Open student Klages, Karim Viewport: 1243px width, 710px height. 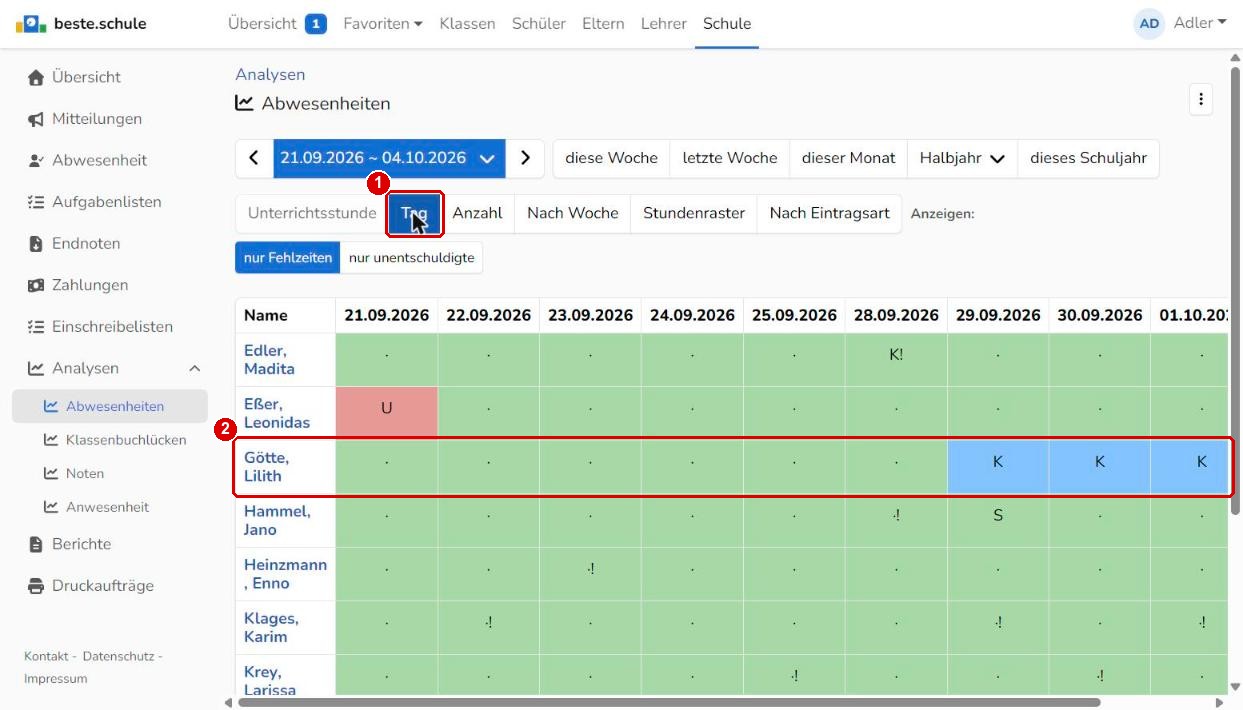pos(271,627)
